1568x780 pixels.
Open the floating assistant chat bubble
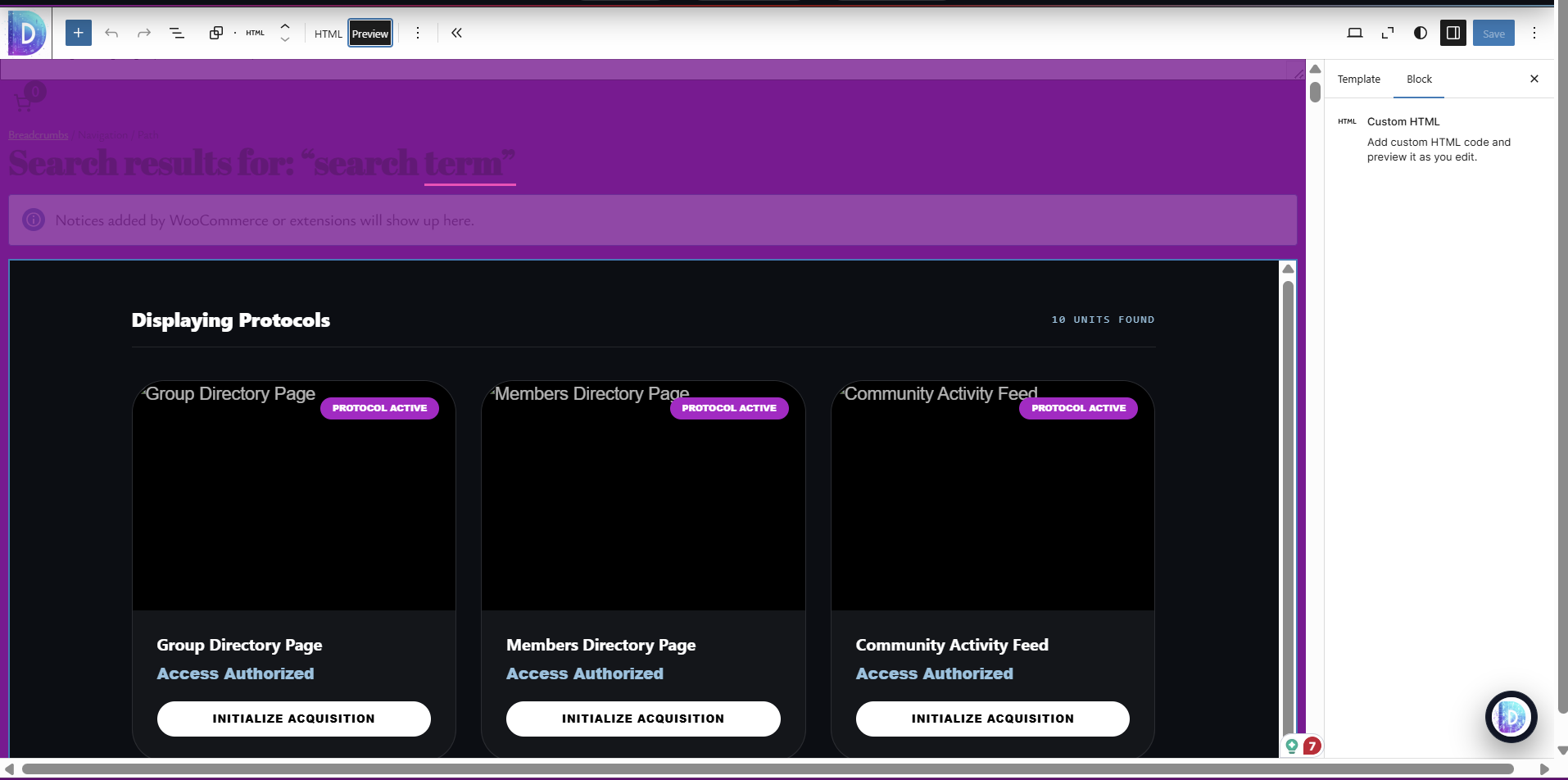coord(1511,717)
